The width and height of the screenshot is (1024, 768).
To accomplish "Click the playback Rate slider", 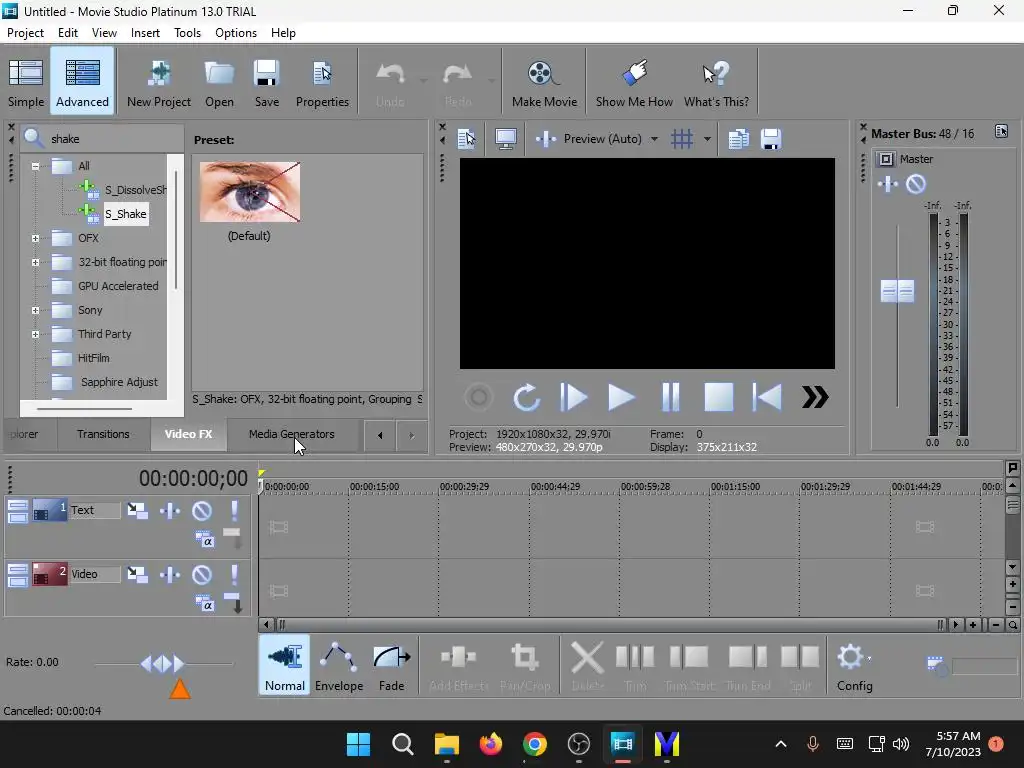I will [163, 664].
